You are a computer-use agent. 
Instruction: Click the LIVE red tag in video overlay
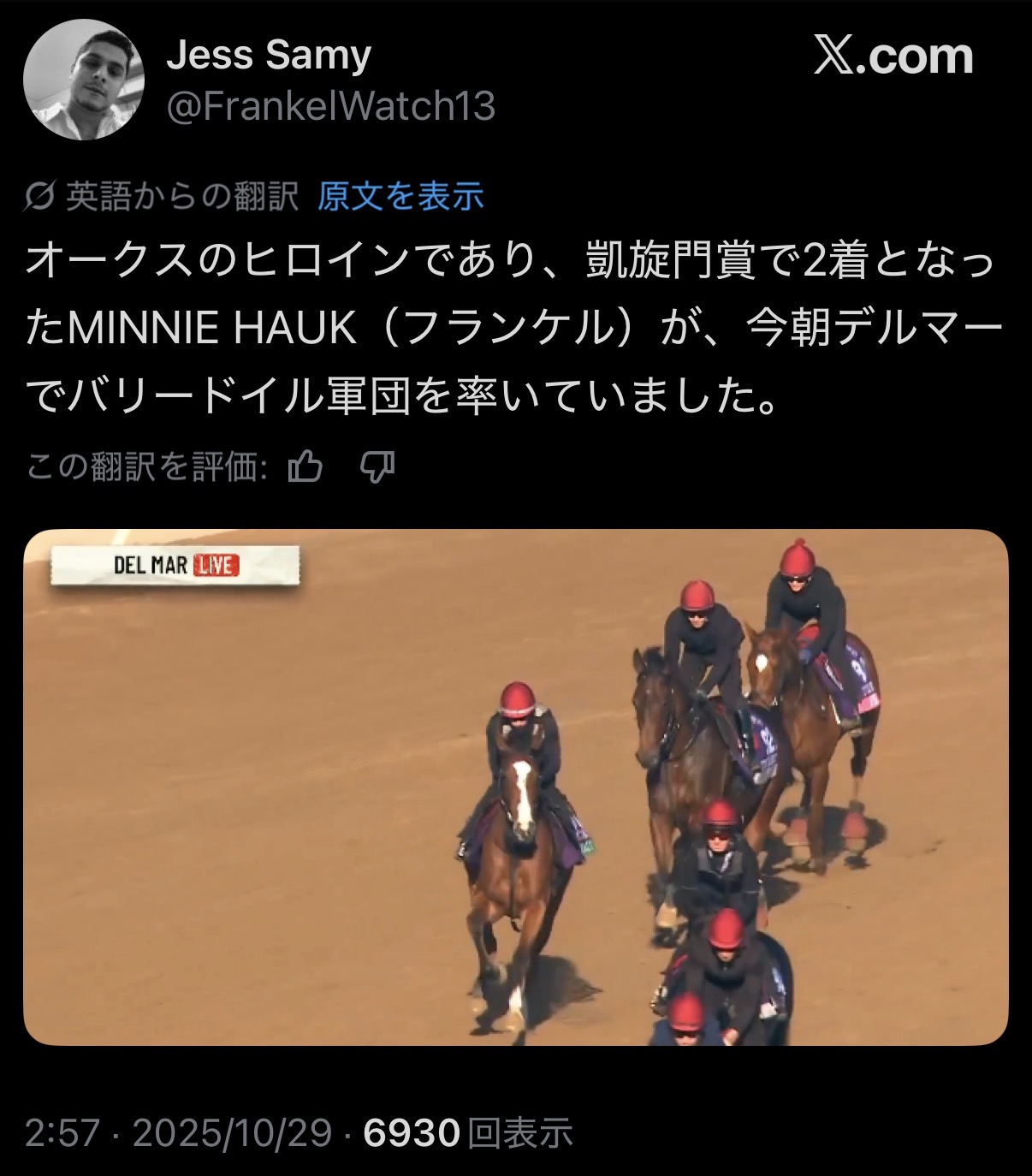click(216, 566)
